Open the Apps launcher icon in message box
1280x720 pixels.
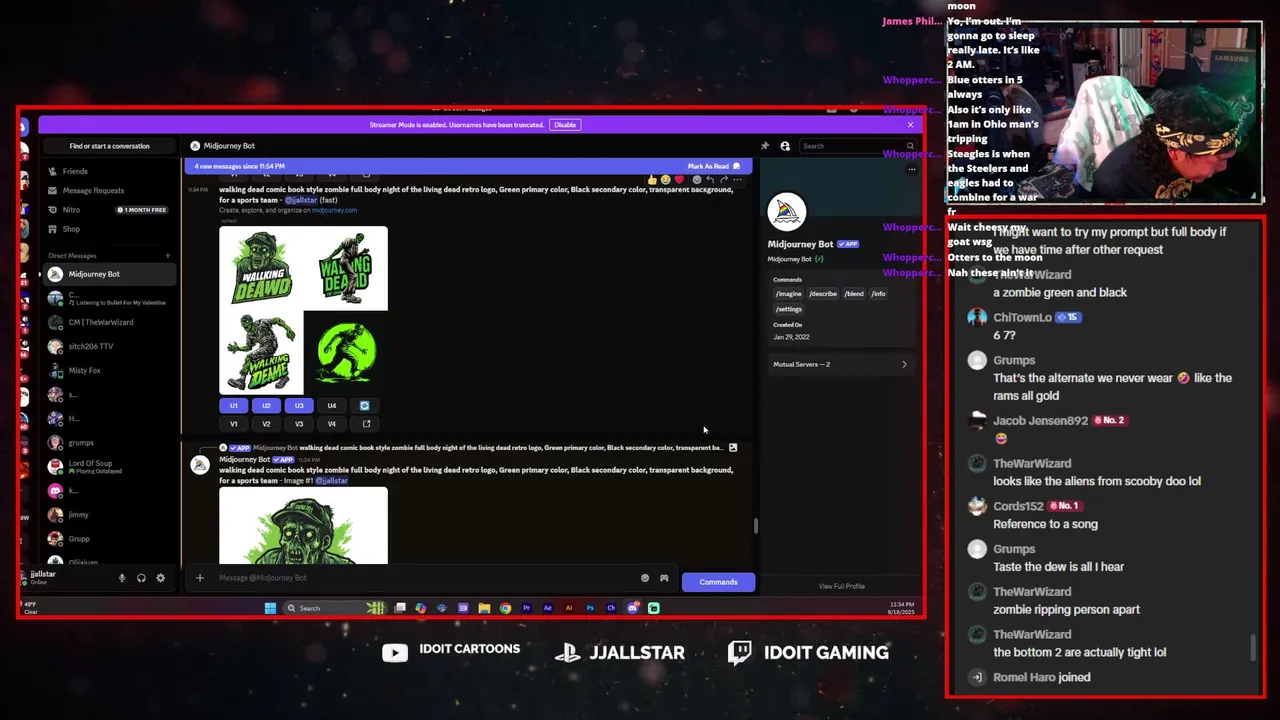[664, 578]
